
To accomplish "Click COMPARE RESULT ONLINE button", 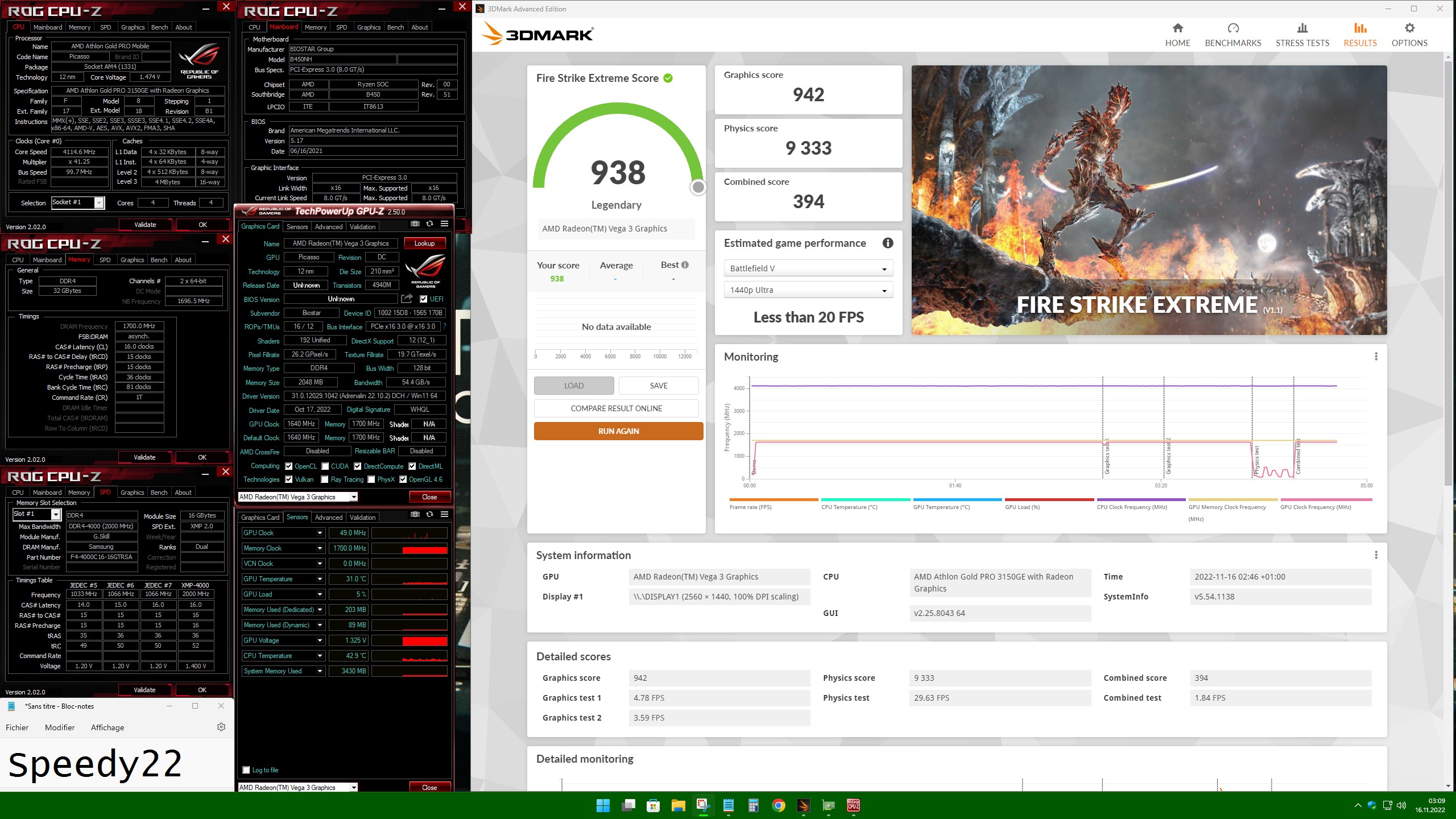I will [616, 408].
